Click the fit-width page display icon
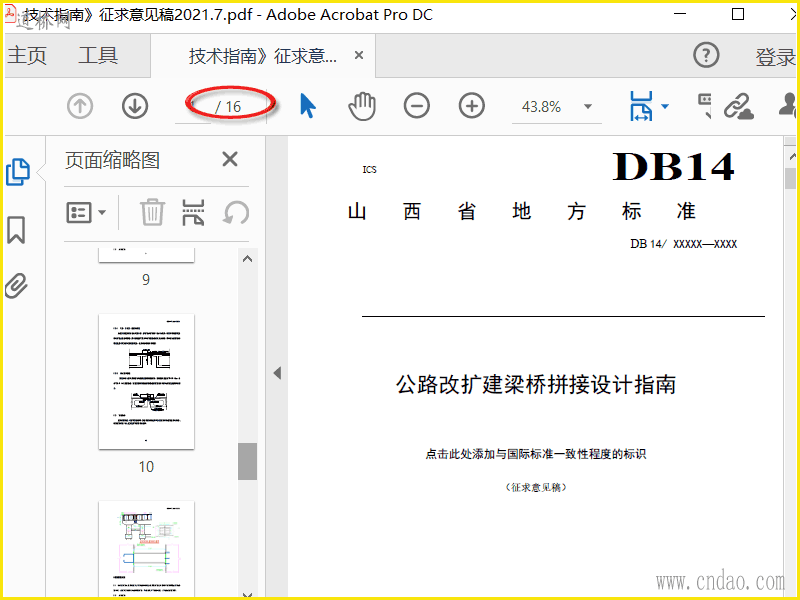 tap(641, 106)
